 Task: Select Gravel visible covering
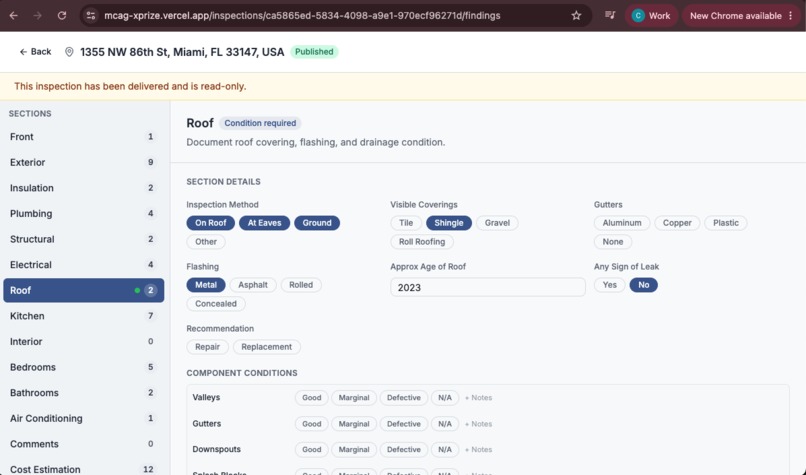point(497,223)
